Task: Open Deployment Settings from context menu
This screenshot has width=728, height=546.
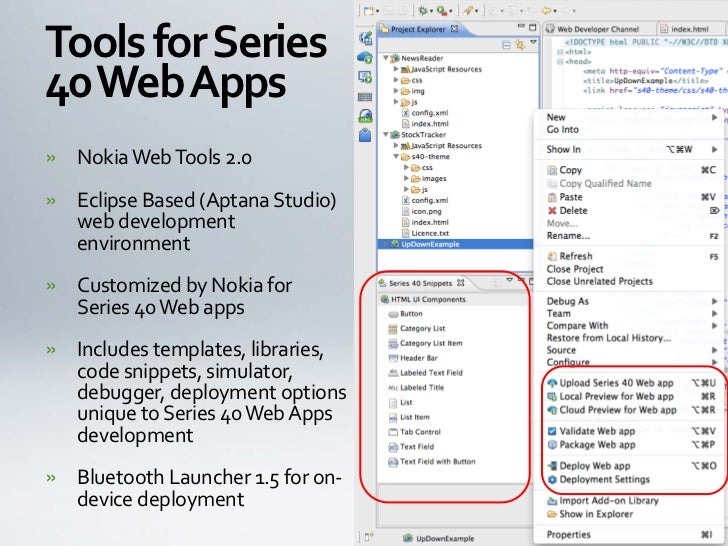Action: tap(631, 480)
